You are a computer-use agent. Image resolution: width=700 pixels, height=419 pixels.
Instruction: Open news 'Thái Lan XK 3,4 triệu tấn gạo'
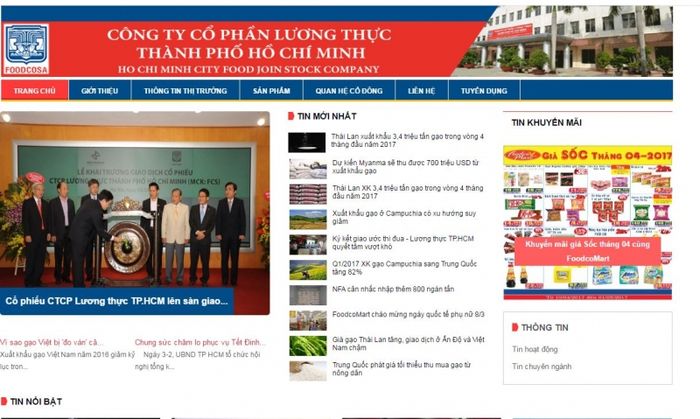click(408, 192)
